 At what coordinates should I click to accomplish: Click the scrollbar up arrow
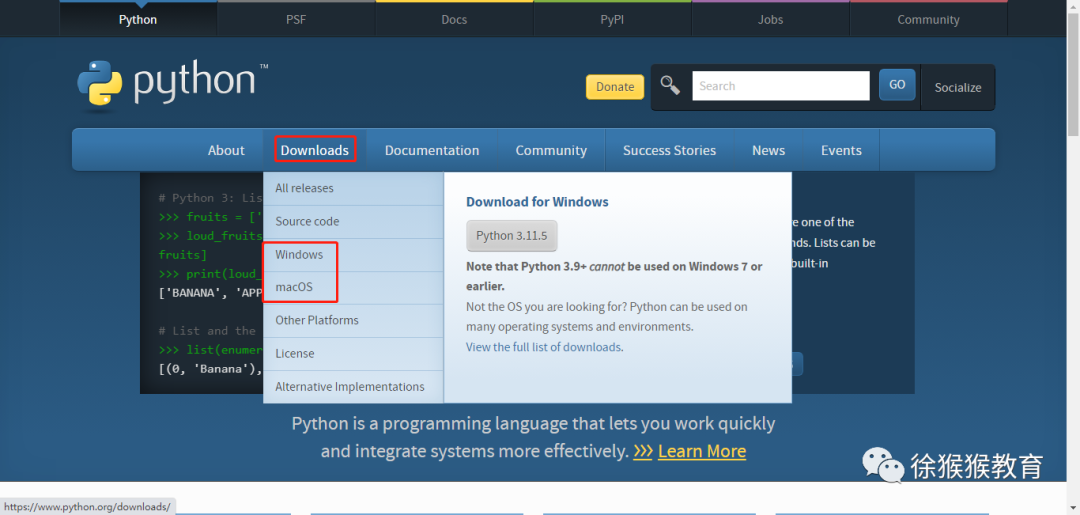pos(1074,6)
